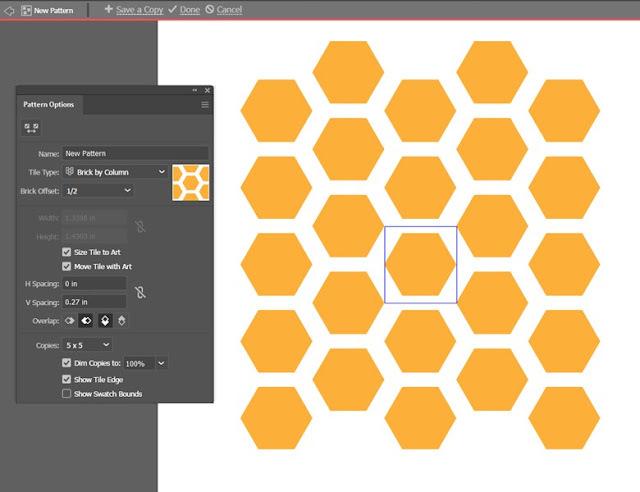640x492 pixels.
Task: Click the pattern Name input field
Action: (x=135, y=154)
